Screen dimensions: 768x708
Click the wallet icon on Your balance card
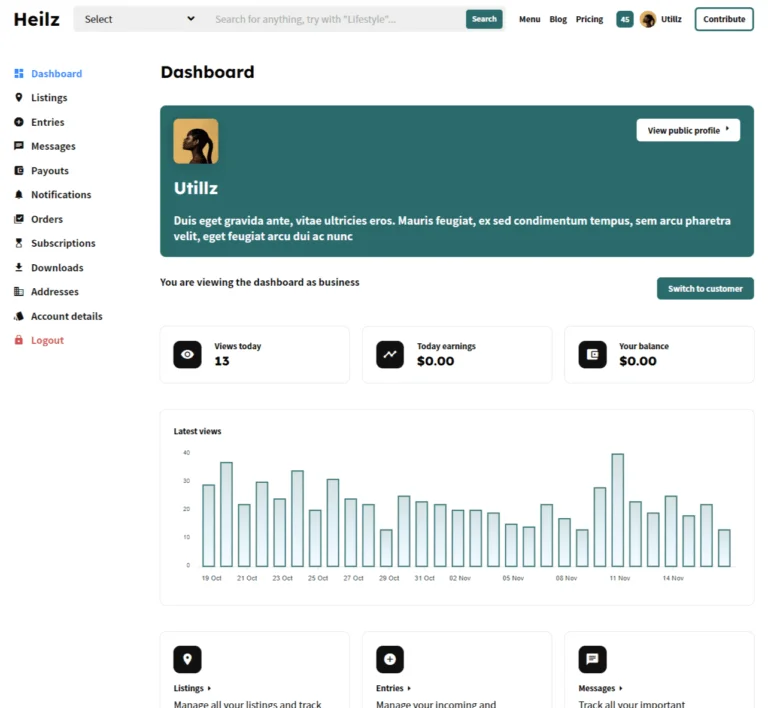coord(592,354)
